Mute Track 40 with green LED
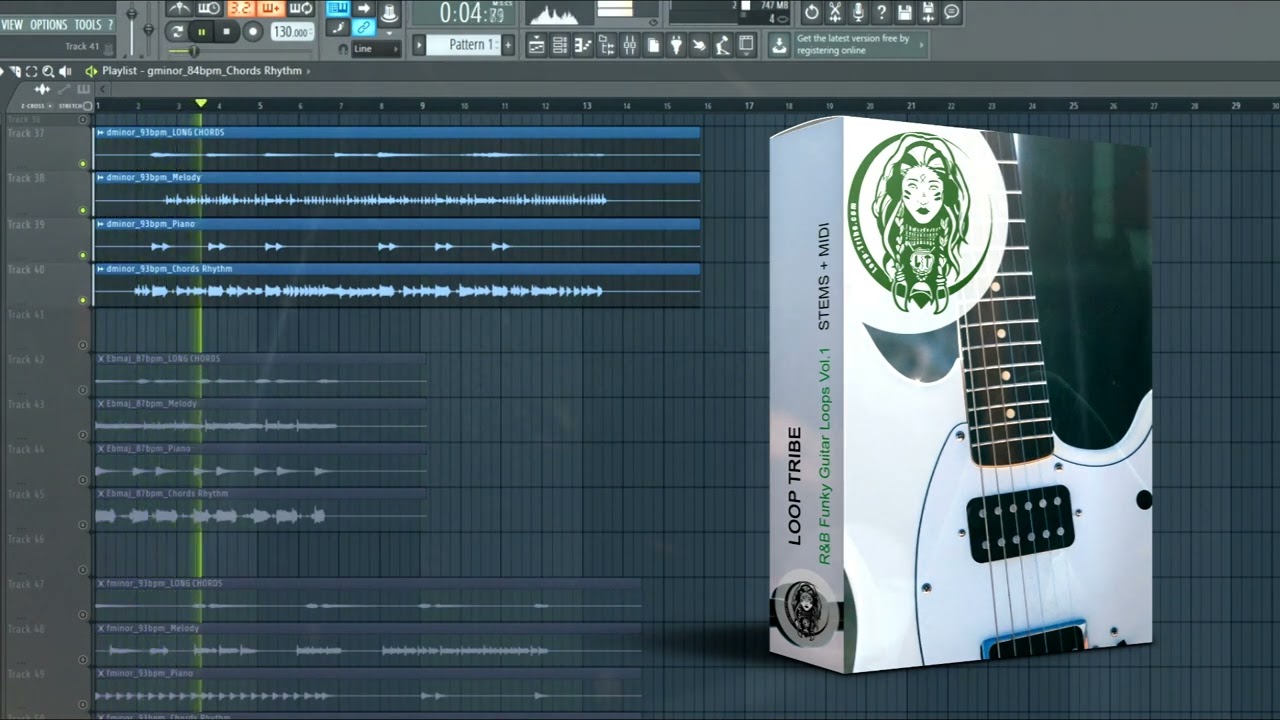This screenshot has width=1280, height=720. [x=83, y=300]
